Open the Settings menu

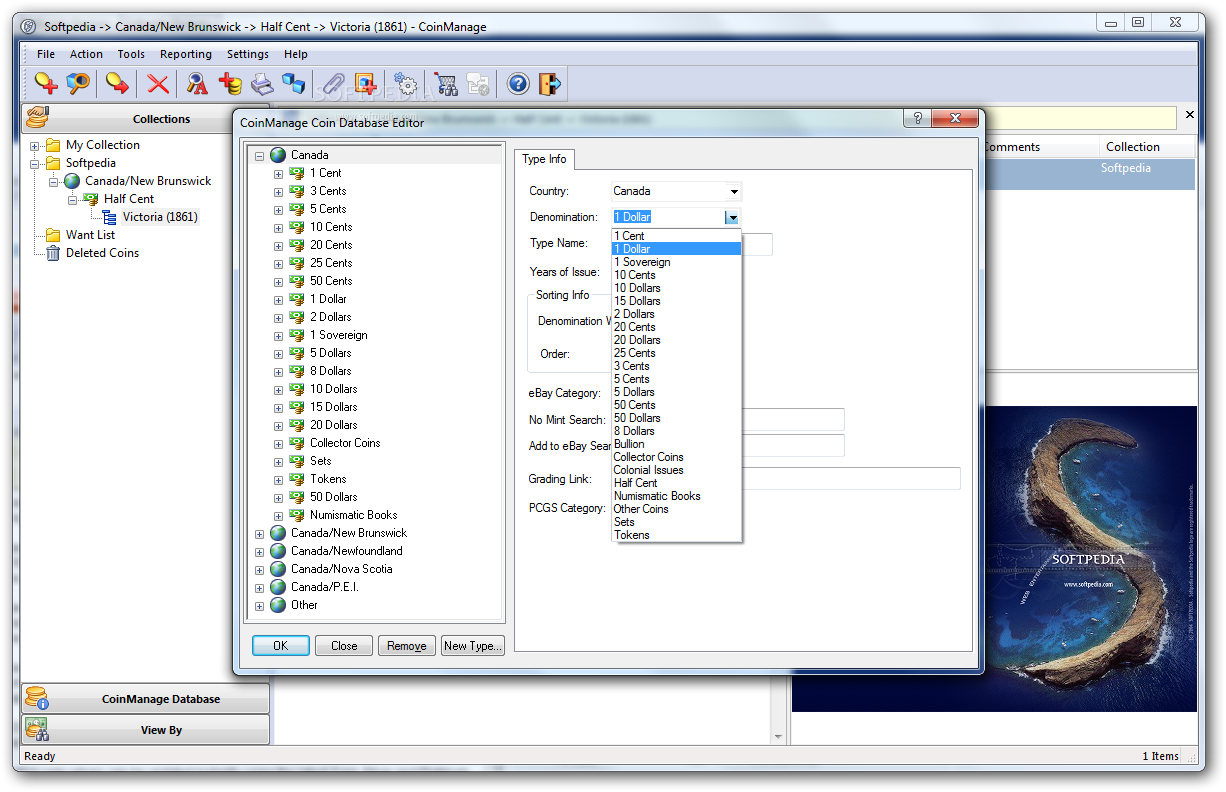pos(248,54)
